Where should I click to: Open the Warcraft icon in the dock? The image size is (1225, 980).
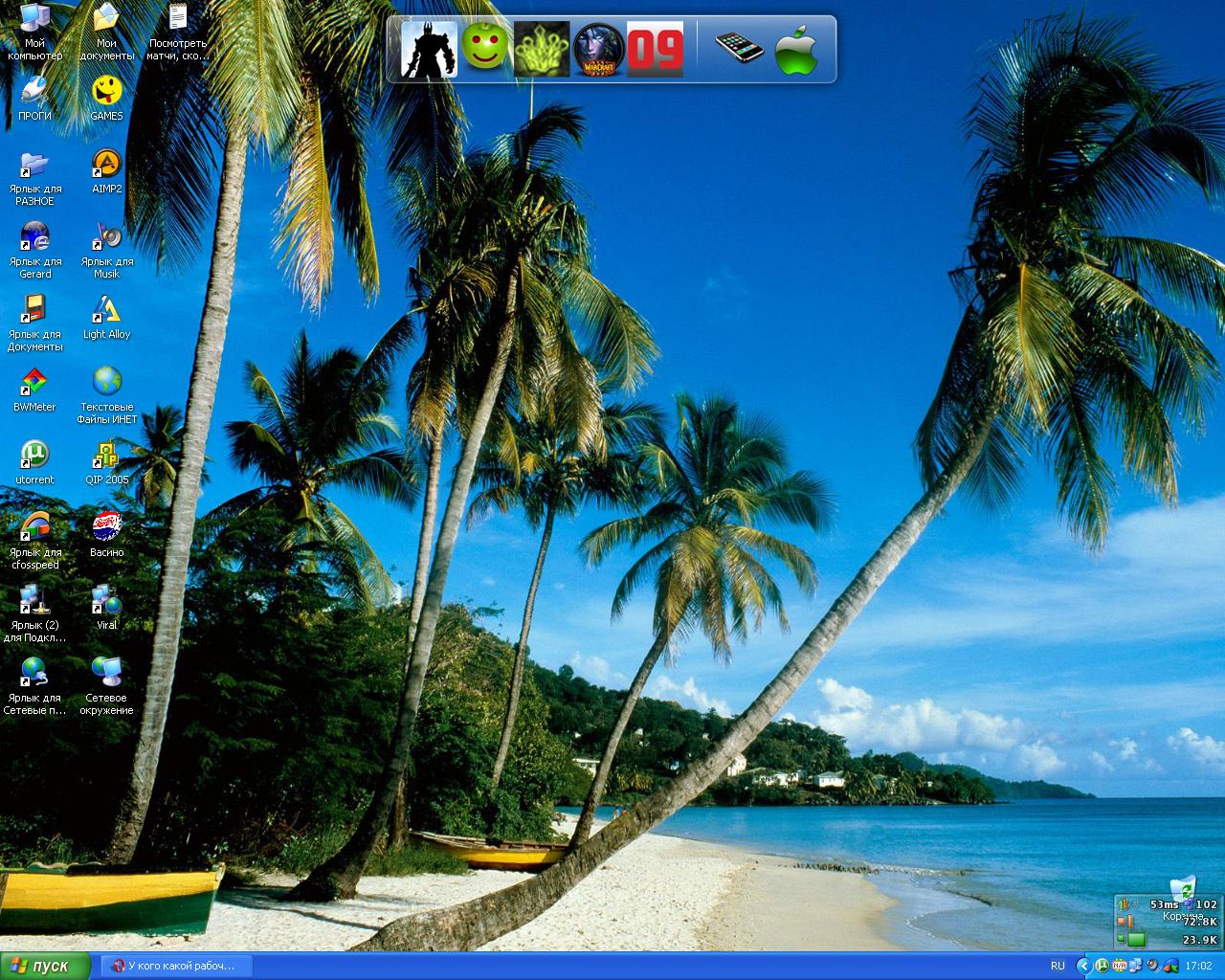click(x=599, y=48)
